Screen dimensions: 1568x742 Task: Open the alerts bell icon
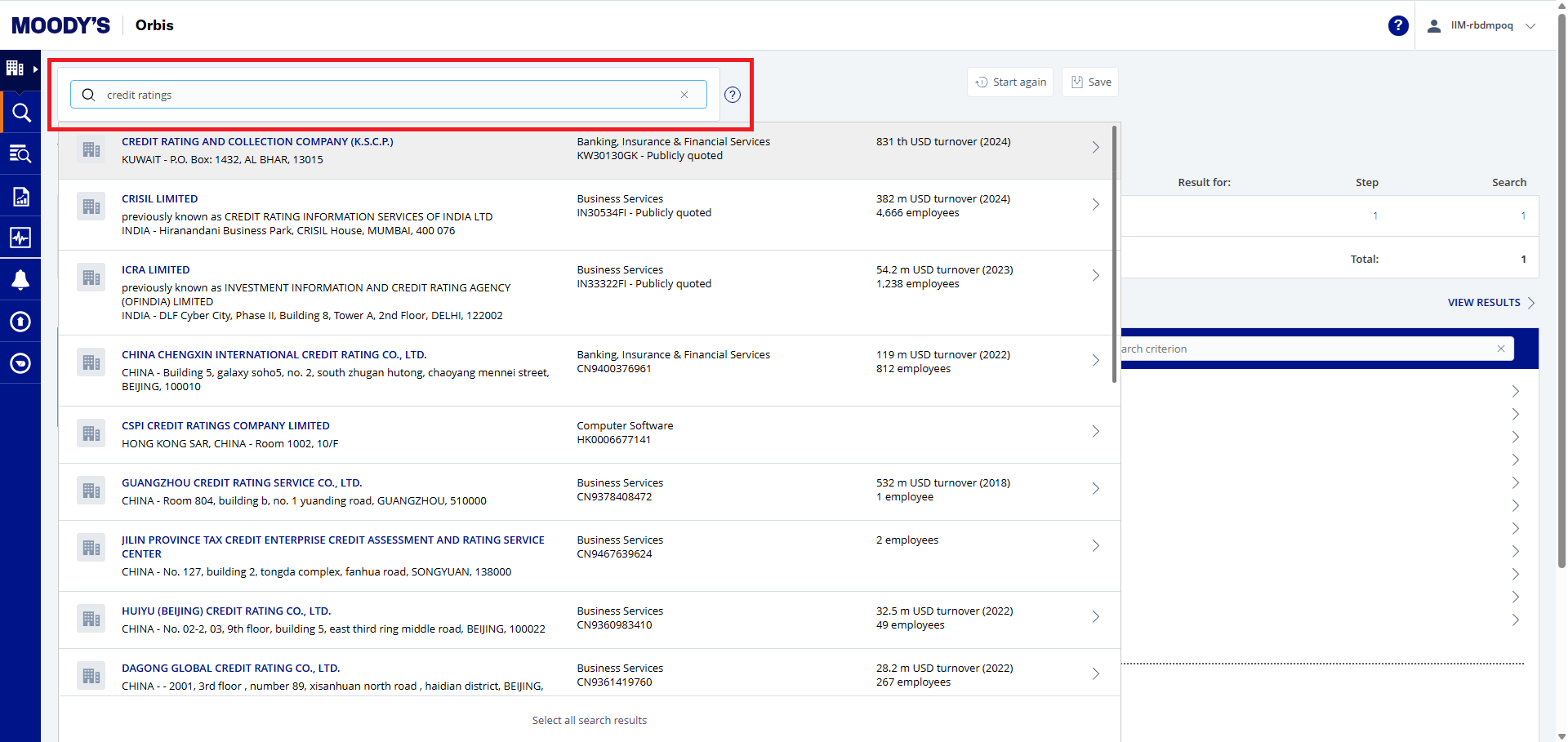click(20, 280)
